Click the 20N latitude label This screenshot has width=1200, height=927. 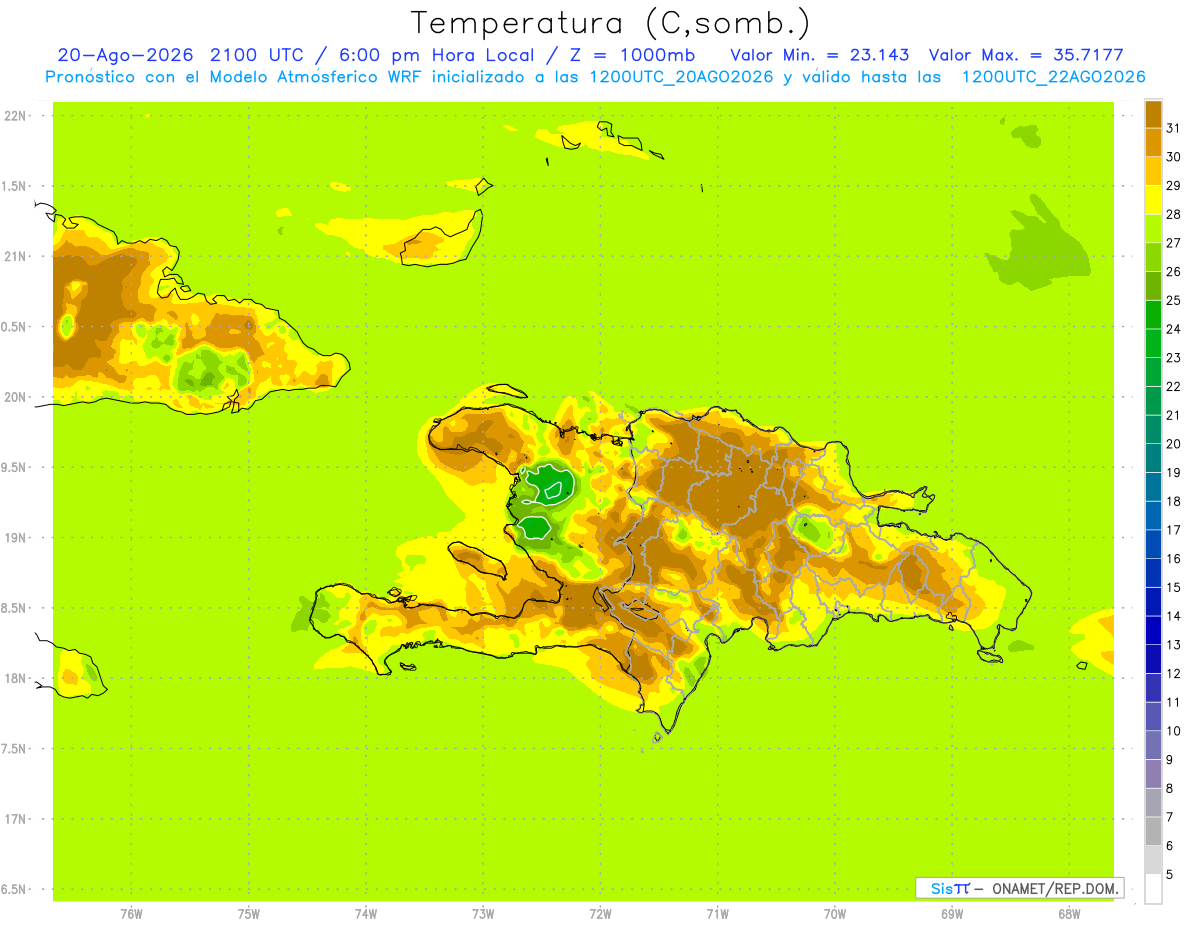17,397
